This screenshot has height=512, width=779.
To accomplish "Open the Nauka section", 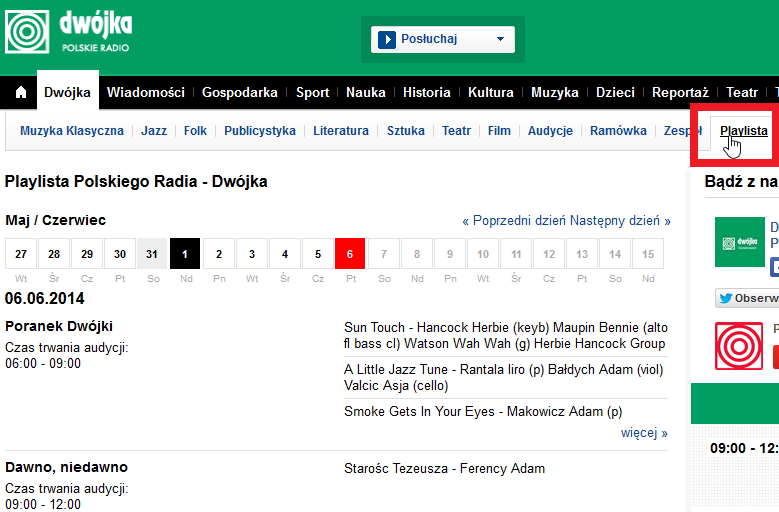I will (x=366, y=92).
